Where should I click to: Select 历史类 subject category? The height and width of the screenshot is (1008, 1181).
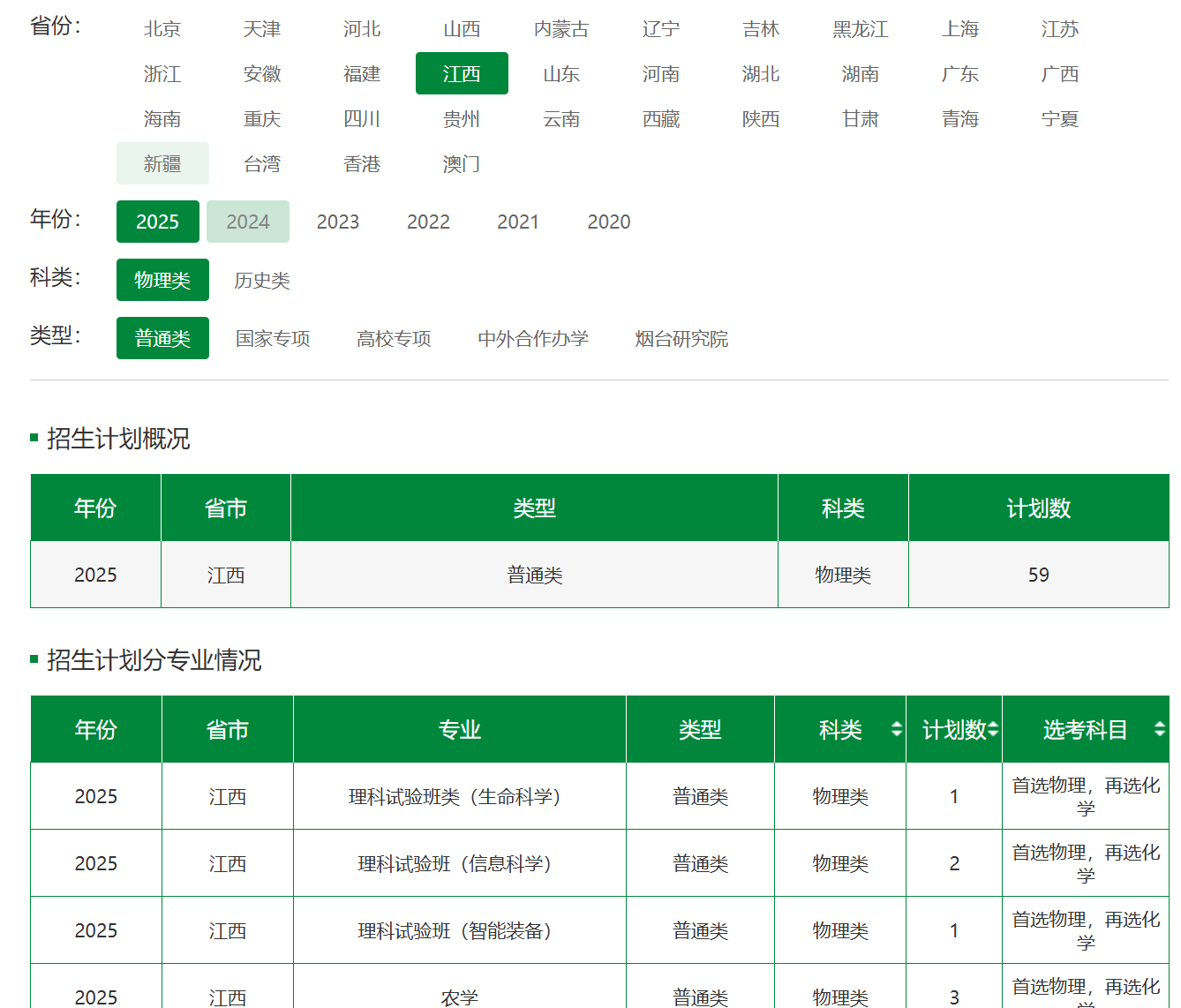coord(261,281)
